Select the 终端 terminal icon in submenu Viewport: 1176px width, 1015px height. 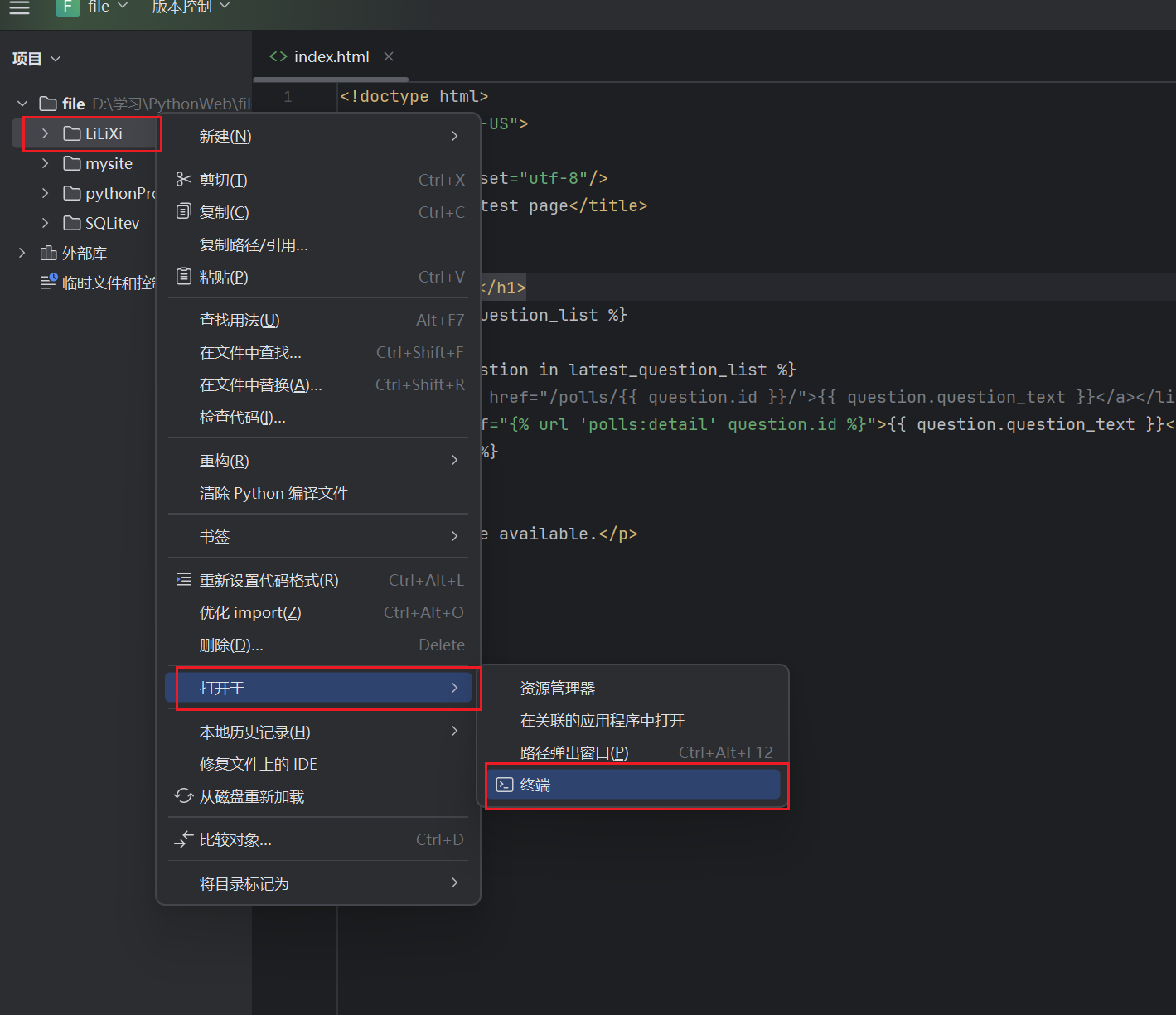pos(504,785)
